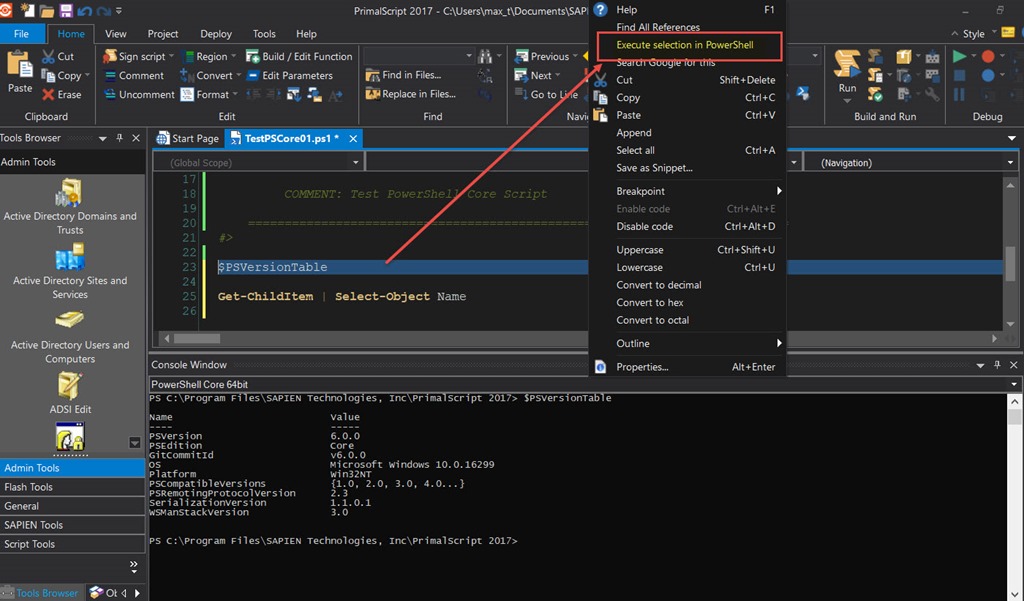
Task: Expand the Navigation combo box
Action: click(x=1010, y=163)
